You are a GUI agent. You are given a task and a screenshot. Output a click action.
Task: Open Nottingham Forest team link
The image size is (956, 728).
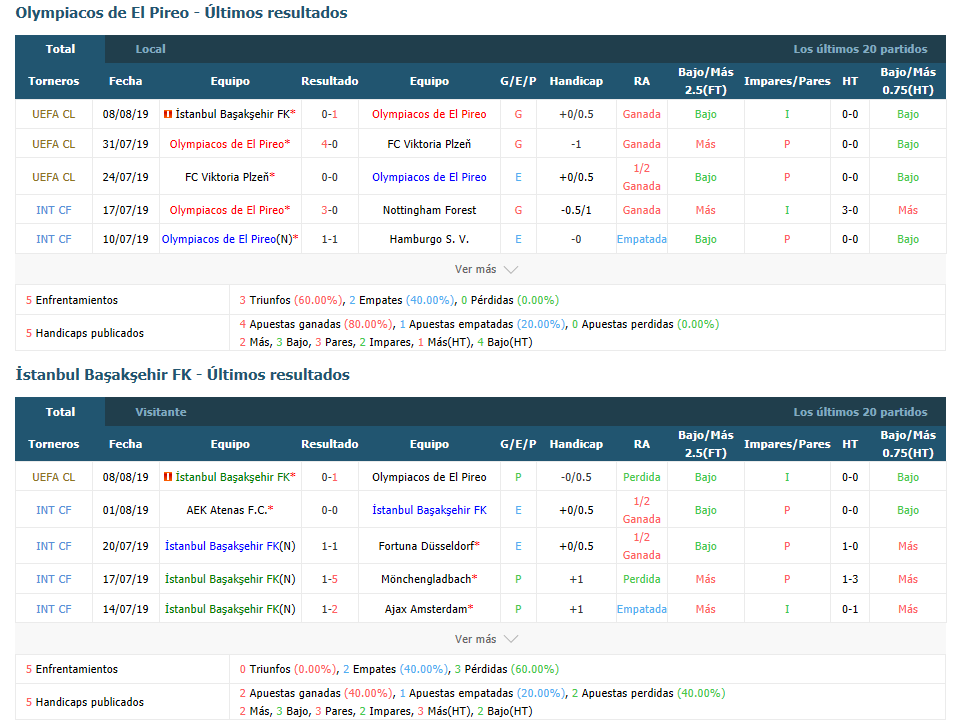[x=429, y=210]
